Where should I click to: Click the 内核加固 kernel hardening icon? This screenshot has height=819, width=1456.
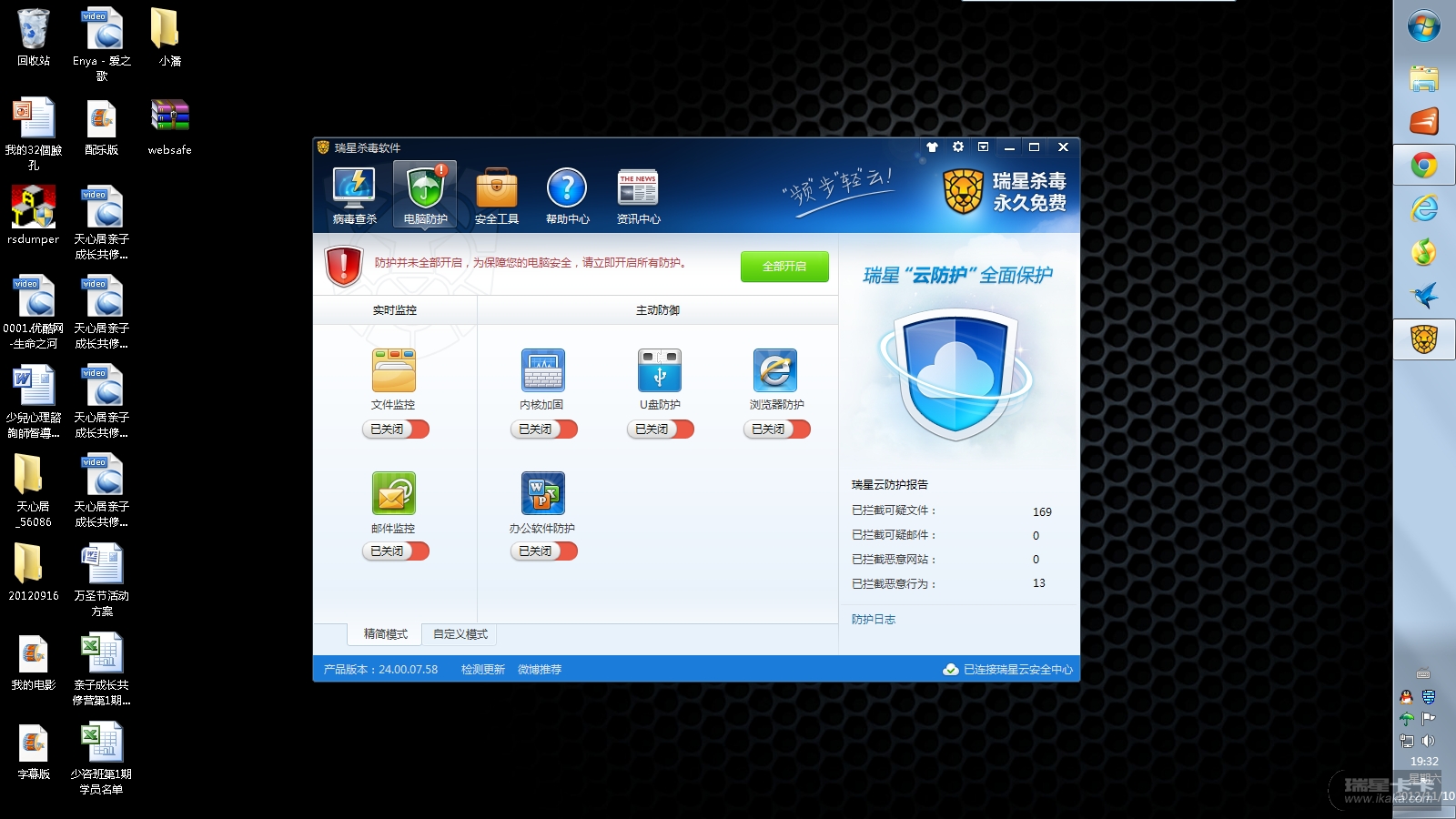click(542, 370)
